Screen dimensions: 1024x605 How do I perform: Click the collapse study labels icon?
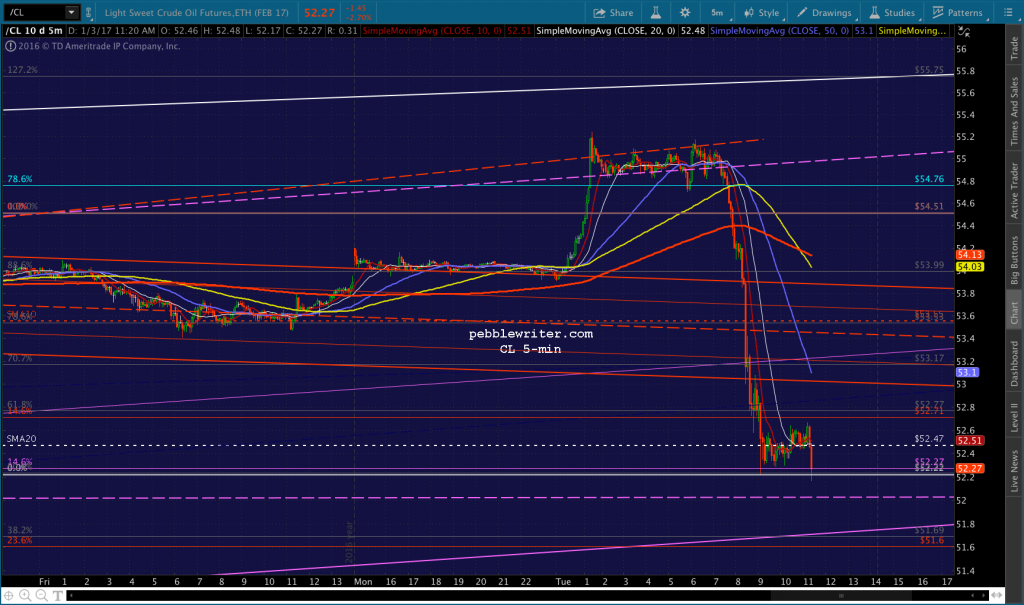tap(964, 31)
